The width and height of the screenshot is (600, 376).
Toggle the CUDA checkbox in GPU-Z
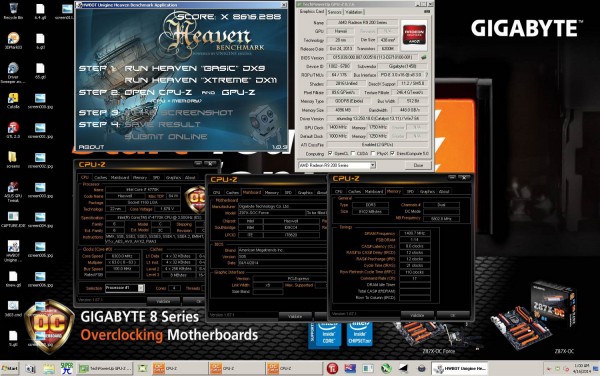(352, 153)
